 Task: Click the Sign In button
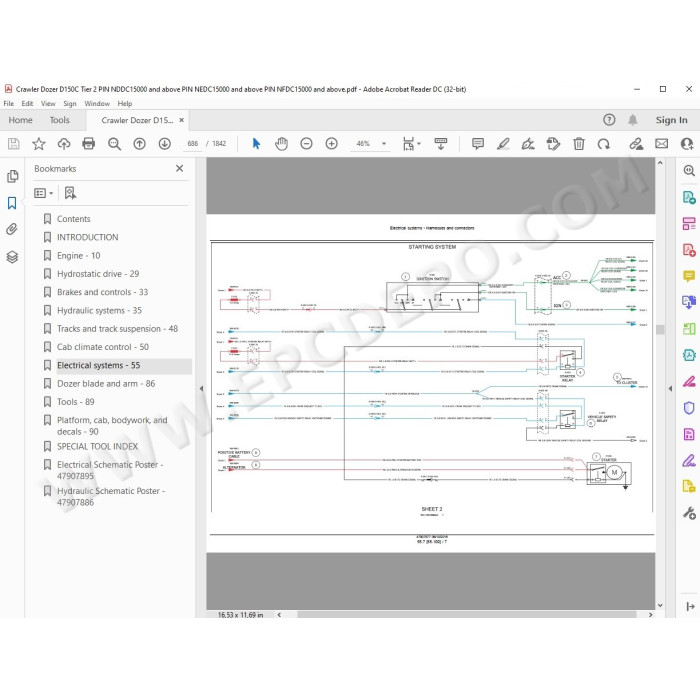(x=671, y=120)
